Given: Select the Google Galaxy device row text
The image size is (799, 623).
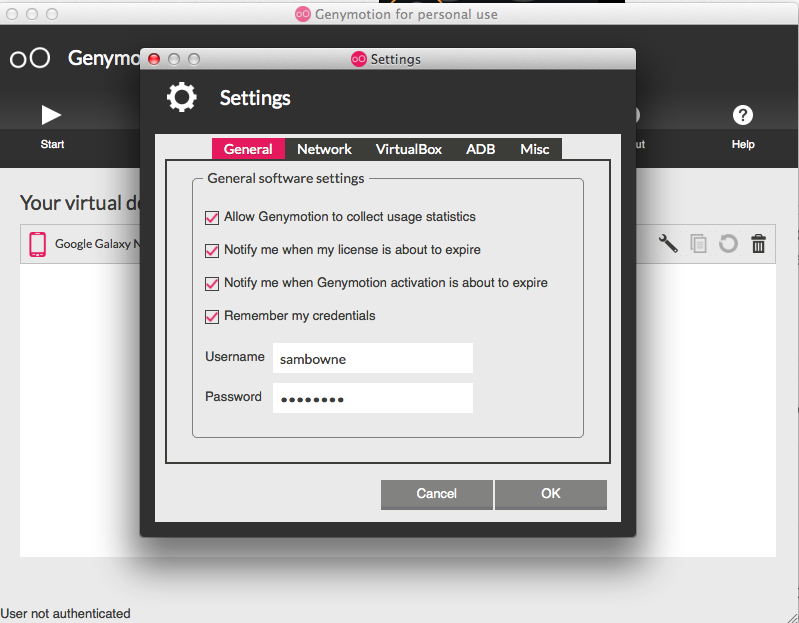Looking at the screenshot, I should (x=97, y=244).
